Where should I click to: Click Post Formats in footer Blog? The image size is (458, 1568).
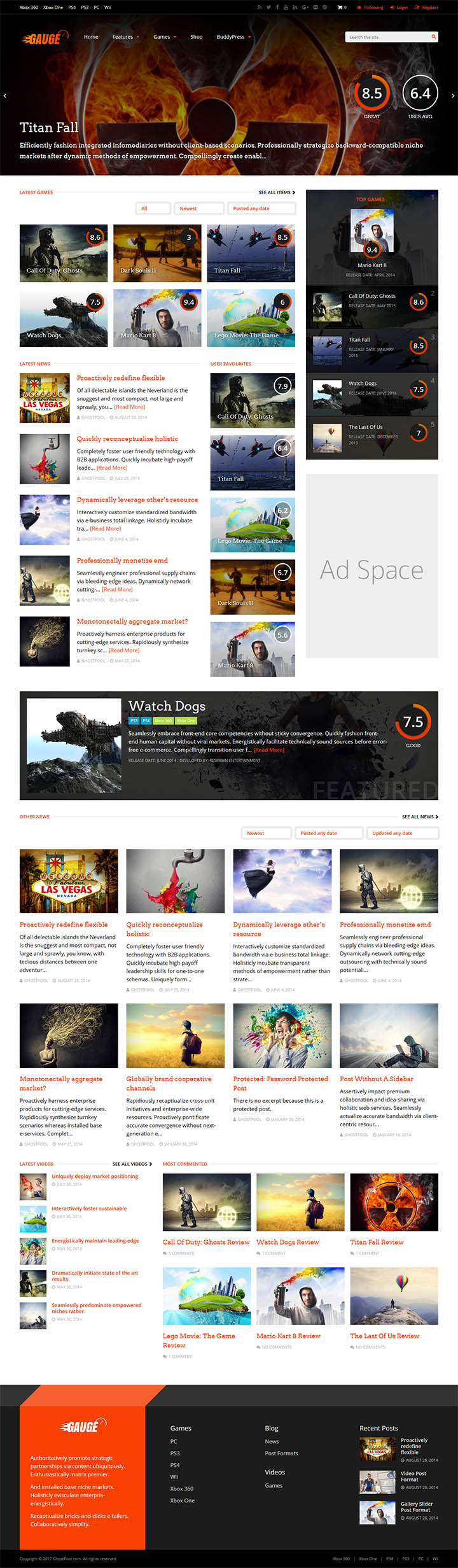281,1453
